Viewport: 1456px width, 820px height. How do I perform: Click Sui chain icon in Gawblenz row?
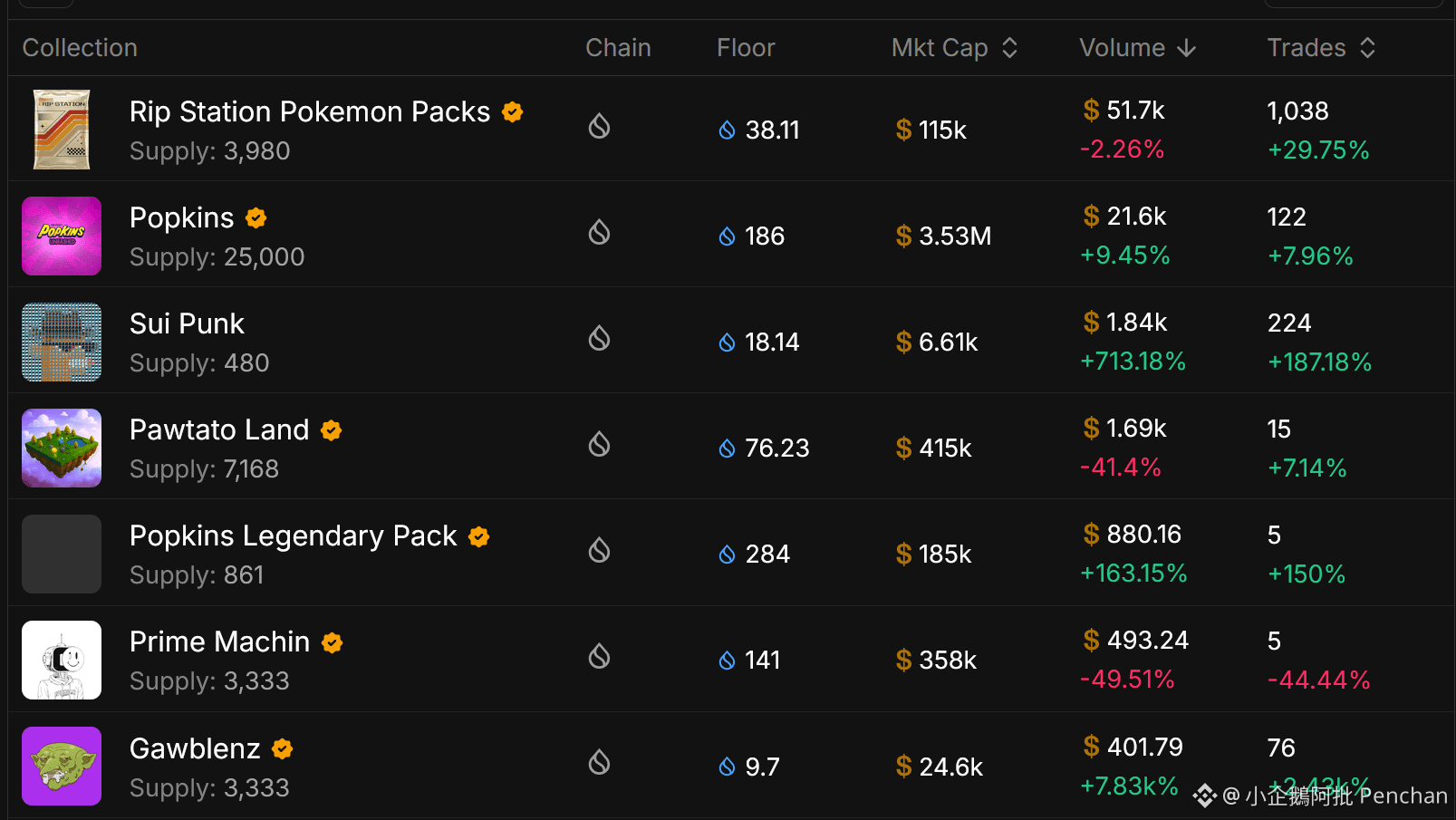[x=599, y=762]
